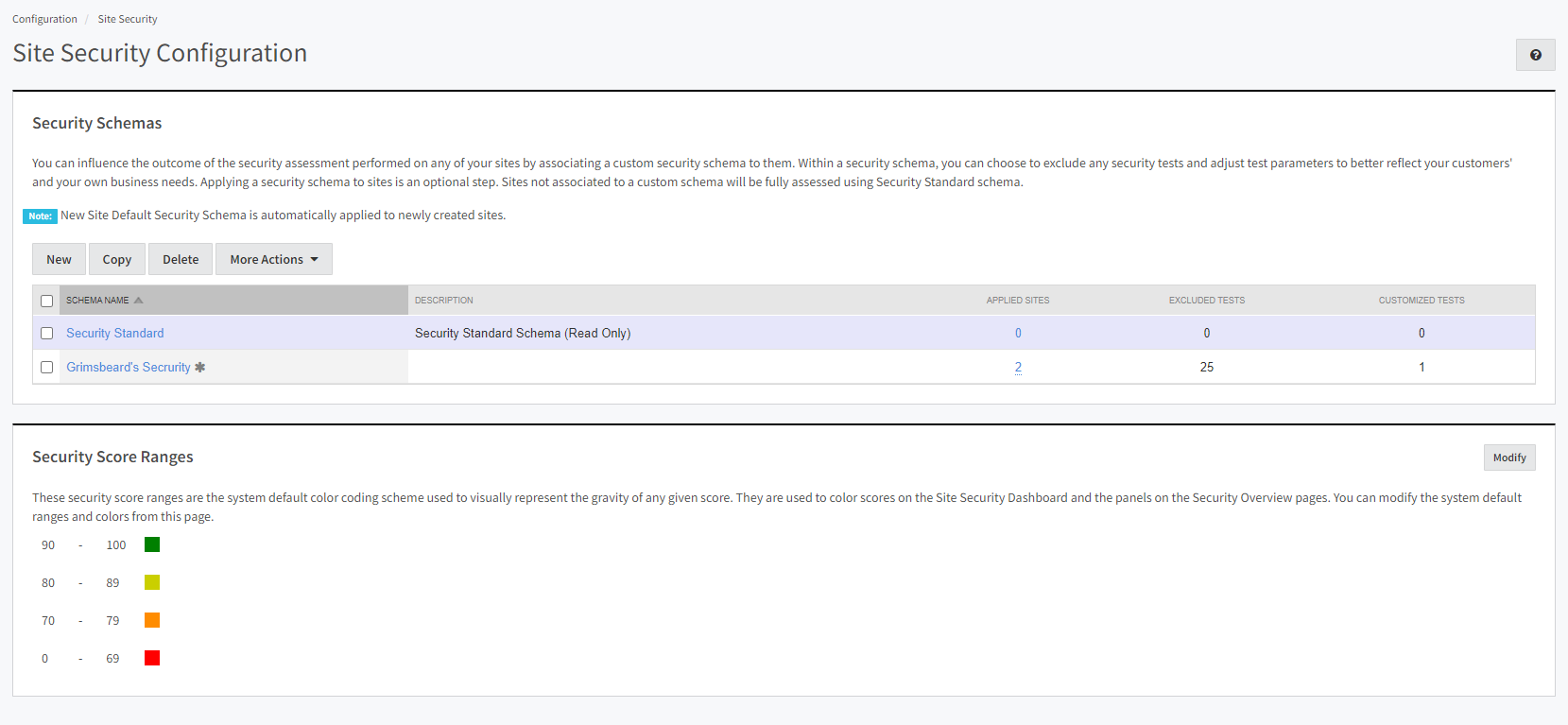This screenshot has width=1568, height=725.
Task: Click the Site Security breadcrumb item
Action: click(x=128, y=19)
